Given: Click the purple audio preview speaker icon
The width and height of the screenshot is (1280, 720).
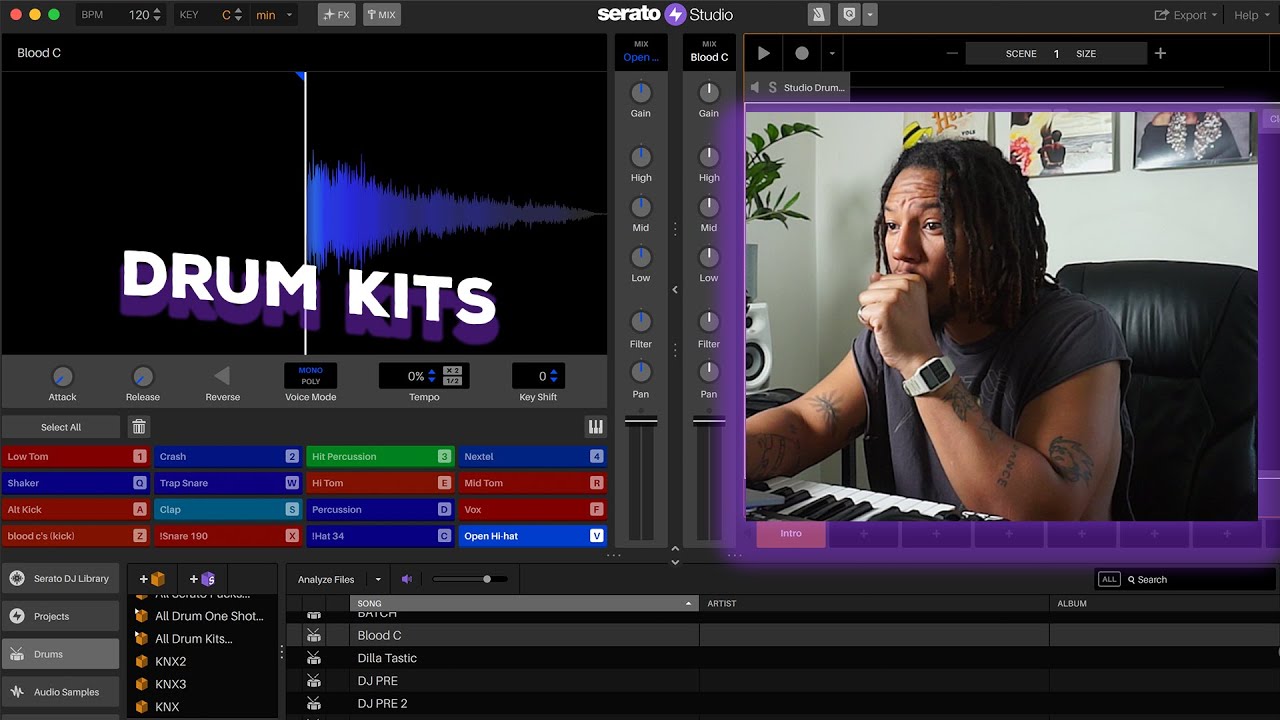Looking at the screenshot, I should (x=407, y=579).
